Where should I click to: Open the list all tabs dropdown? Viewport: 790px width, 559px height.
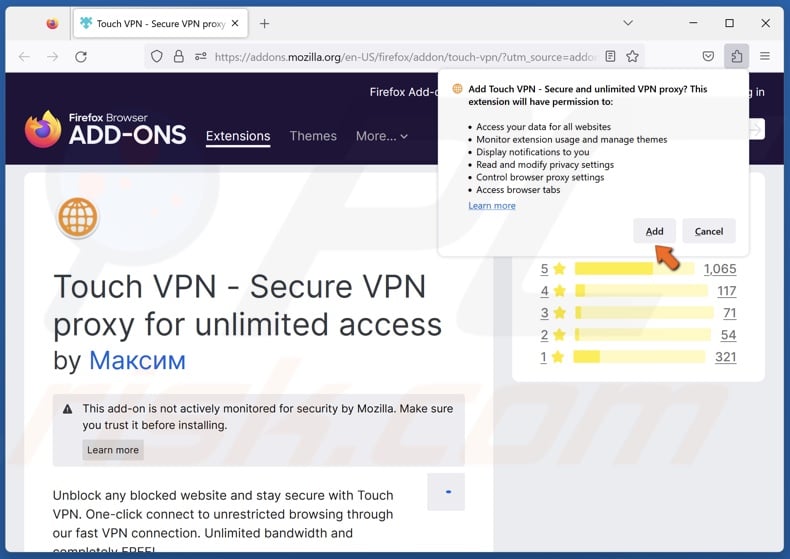click(x=628, y=23)
